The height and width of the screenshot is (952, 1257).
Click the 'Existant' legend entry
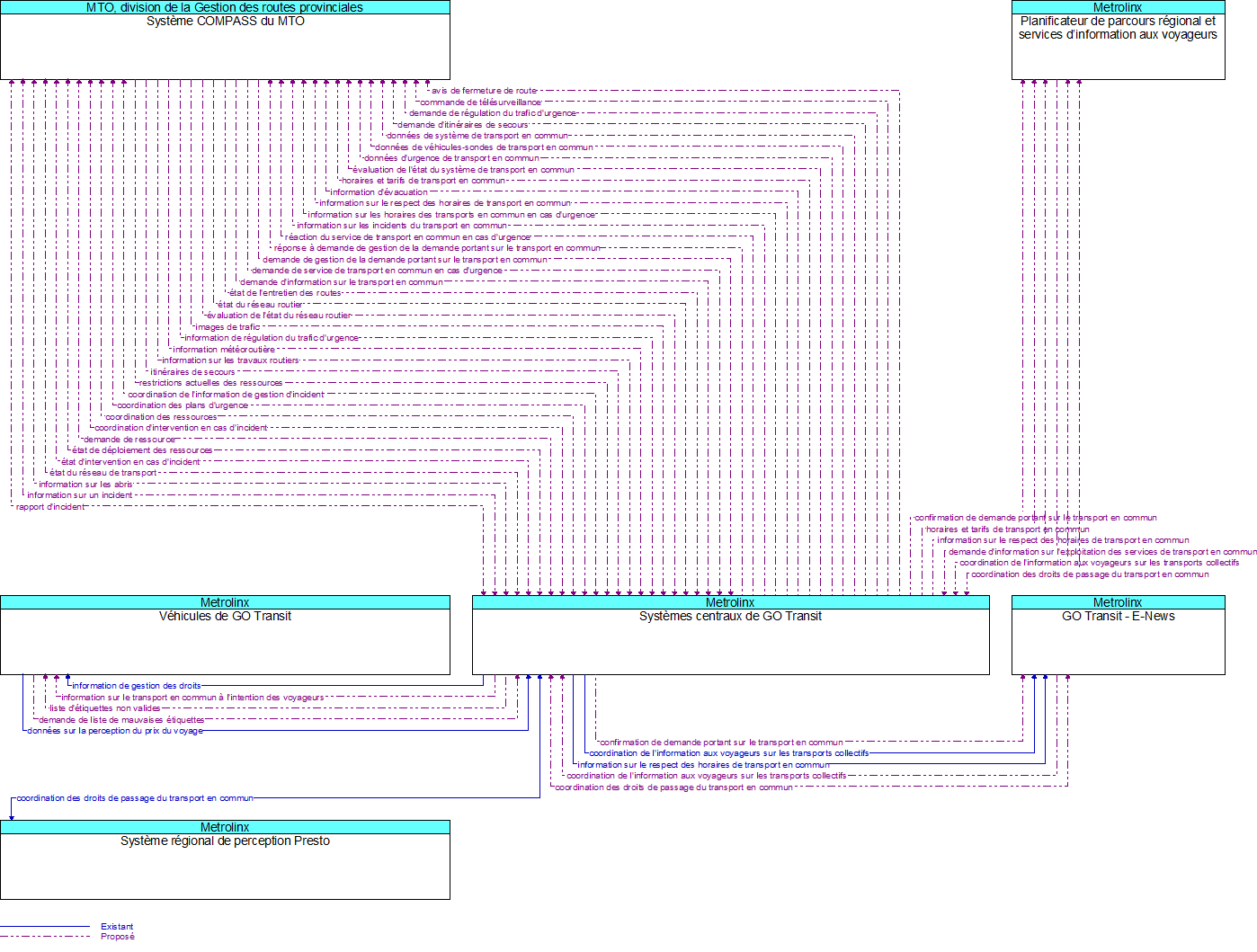117,927
